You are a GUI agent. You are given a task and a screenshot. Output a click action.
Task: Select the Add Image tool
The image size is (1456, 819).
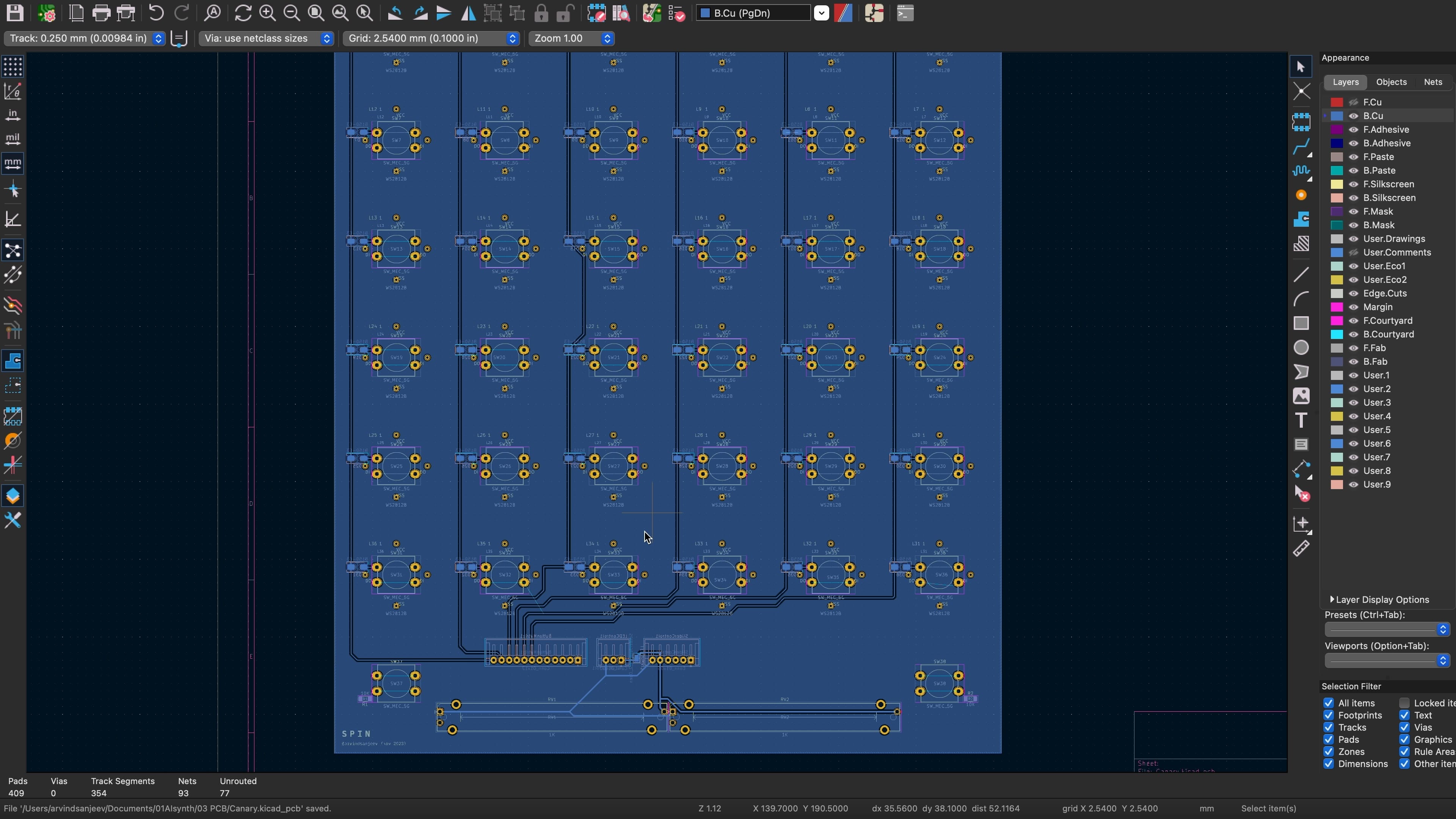click(x=1301, y=396)
